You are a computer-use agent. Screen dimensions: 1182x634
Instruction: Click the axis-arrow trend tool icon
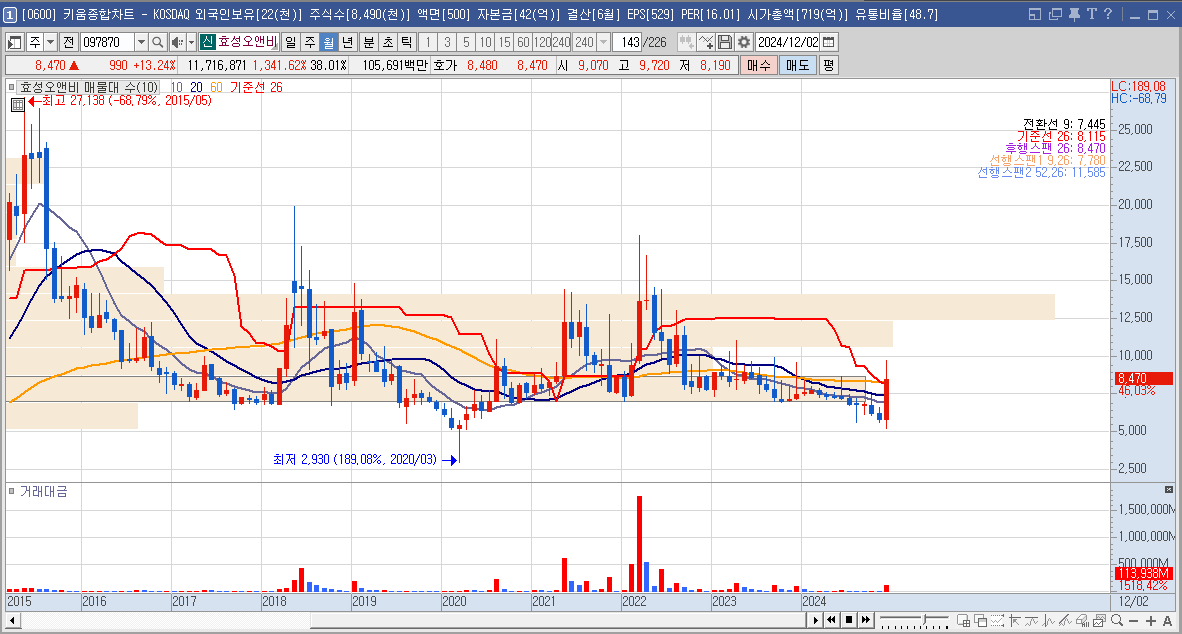[1015, 620]
